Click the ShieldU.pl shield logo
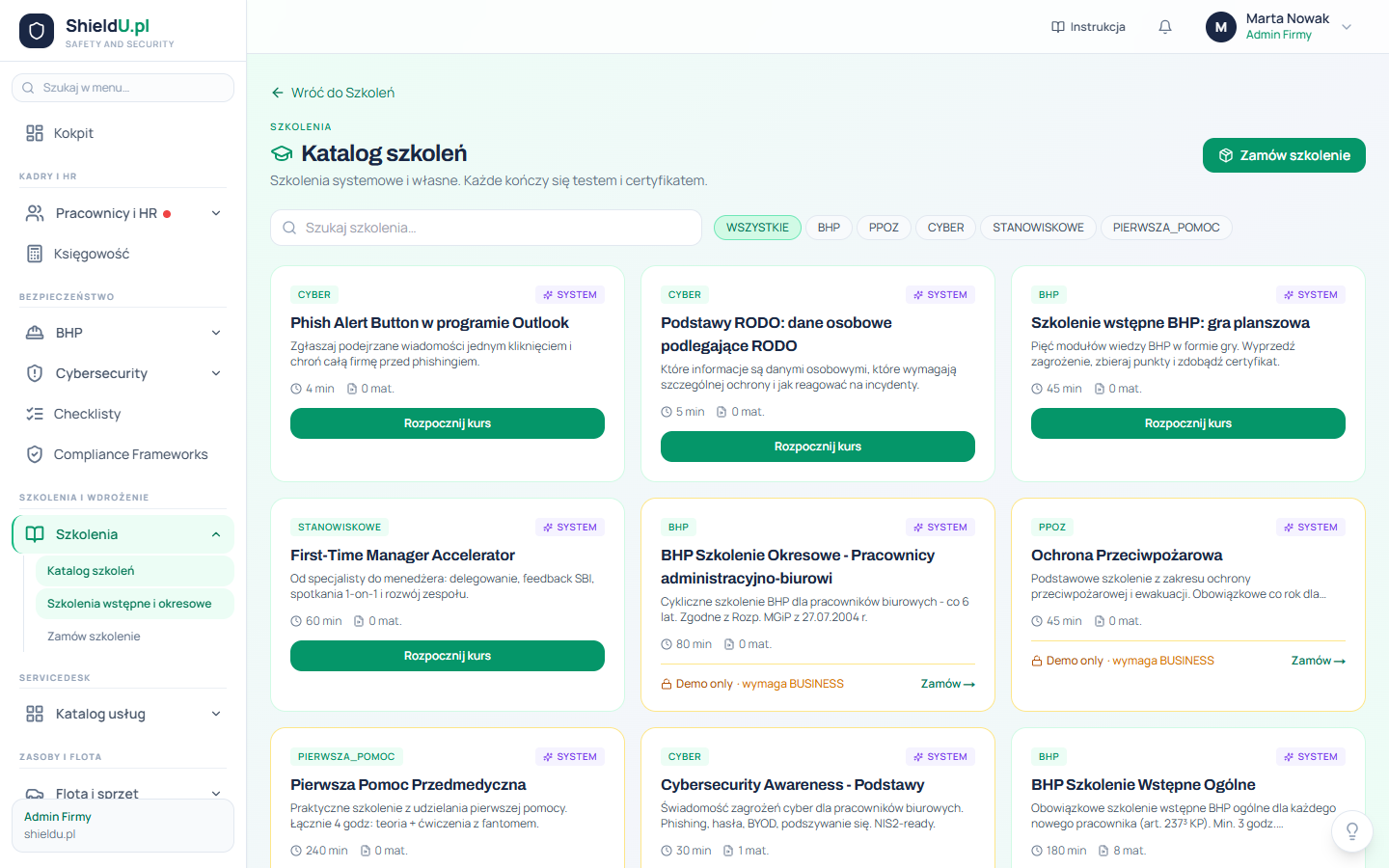This screenshot has width=1389, height=868. click(37, 31)
